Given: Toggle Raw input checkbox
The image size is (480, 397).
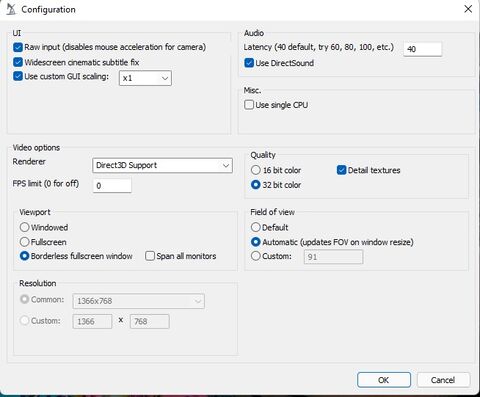Looking at the screenshot, I should point(18,47).
